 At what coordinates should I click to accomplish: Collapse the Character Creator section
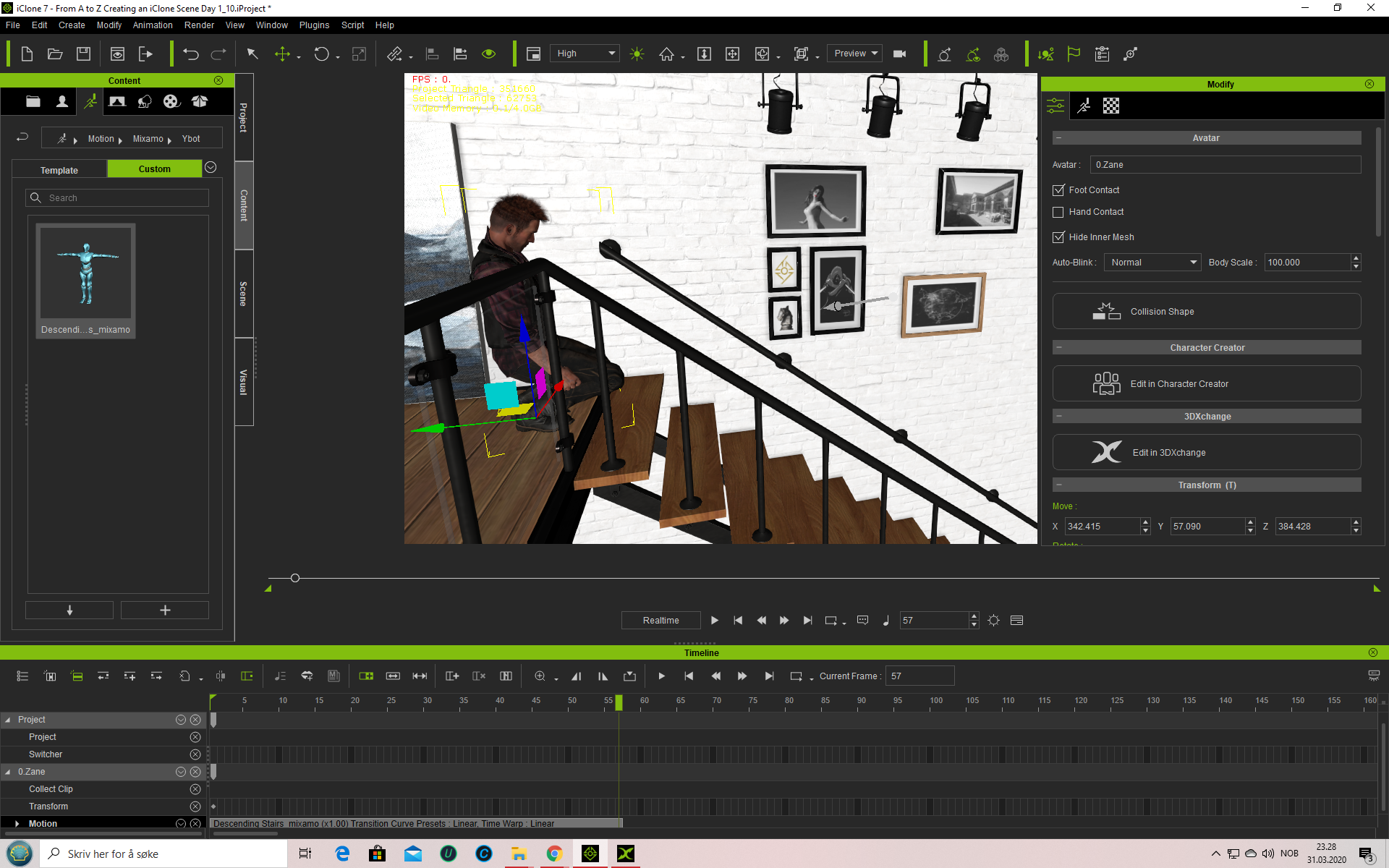[1058, 347]
